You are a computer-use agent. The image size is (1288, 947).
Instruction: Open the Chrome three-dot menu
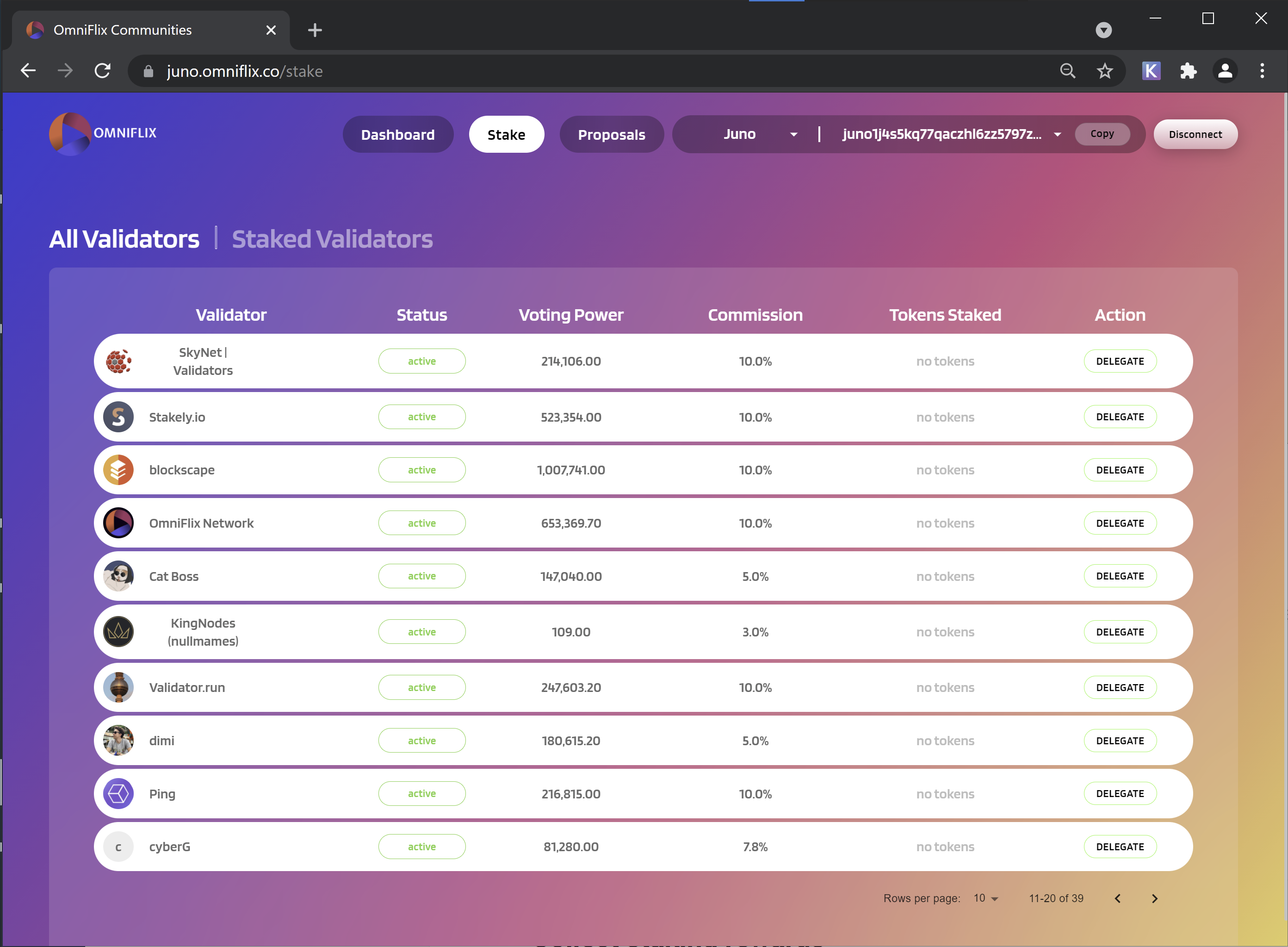[x=1262, y=70]
